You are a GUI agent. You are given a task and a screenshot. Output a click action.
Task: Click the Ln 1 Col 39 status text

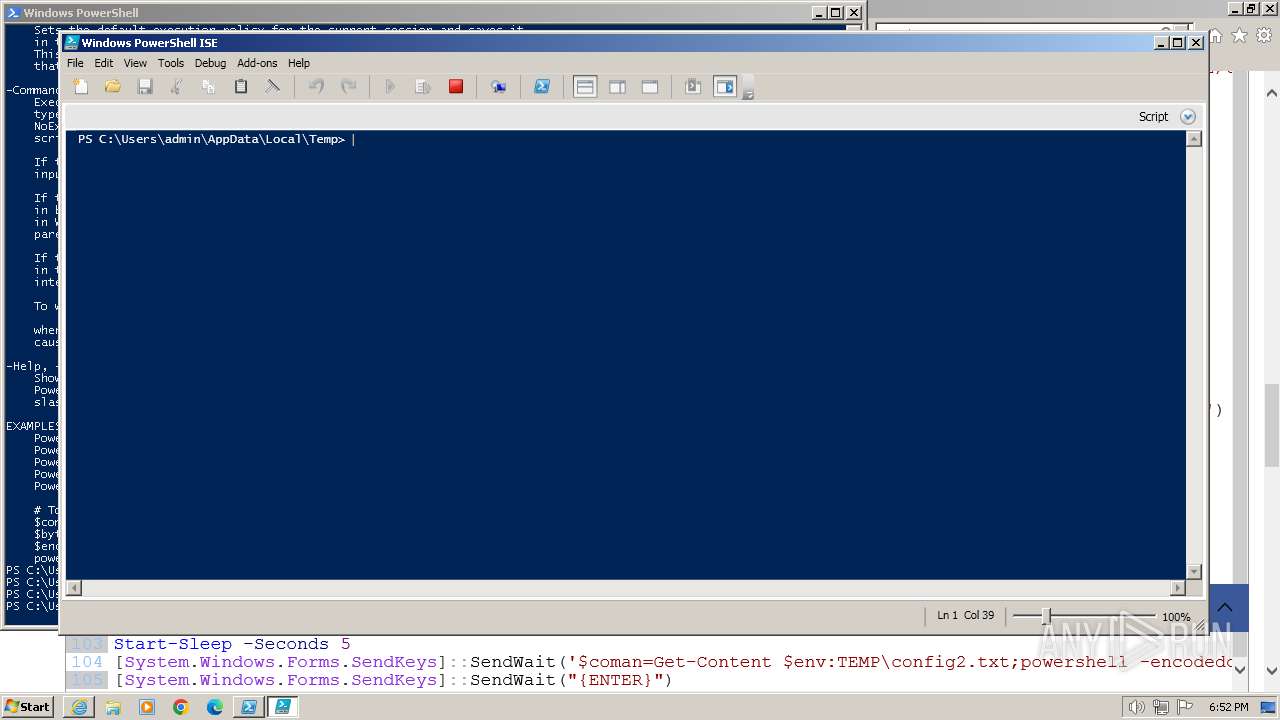click(x=966, y=616)
